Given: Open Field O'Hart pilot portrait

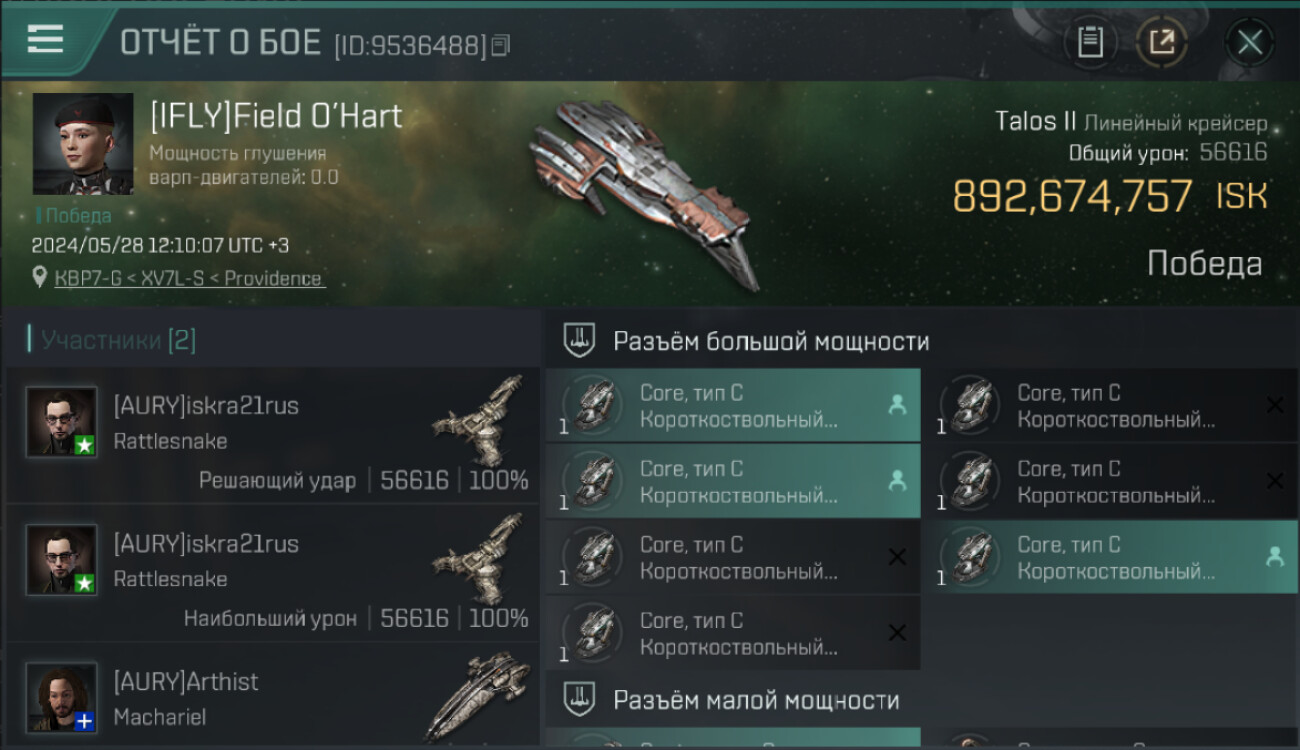Looking at the screenshot, I should [83, 144].
